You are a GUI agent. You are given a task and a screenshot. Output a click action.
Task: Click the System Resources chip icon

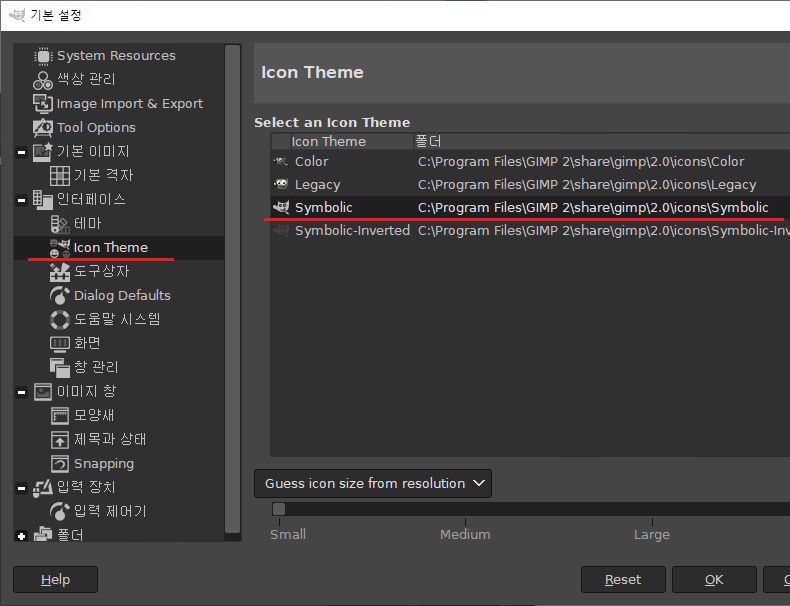(43, 56)
